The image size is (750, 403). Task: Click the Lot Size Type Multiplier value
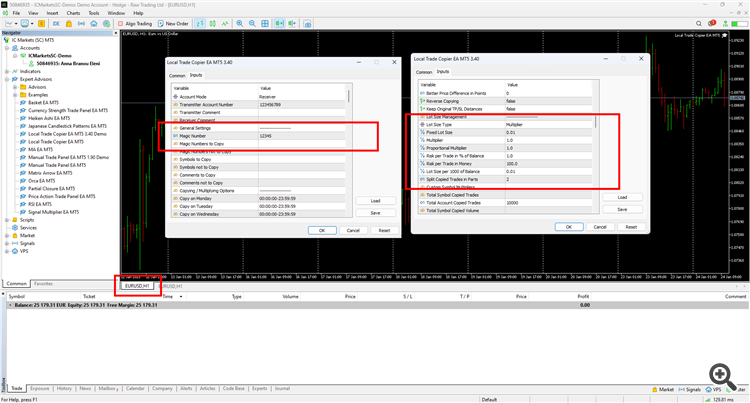514,124
